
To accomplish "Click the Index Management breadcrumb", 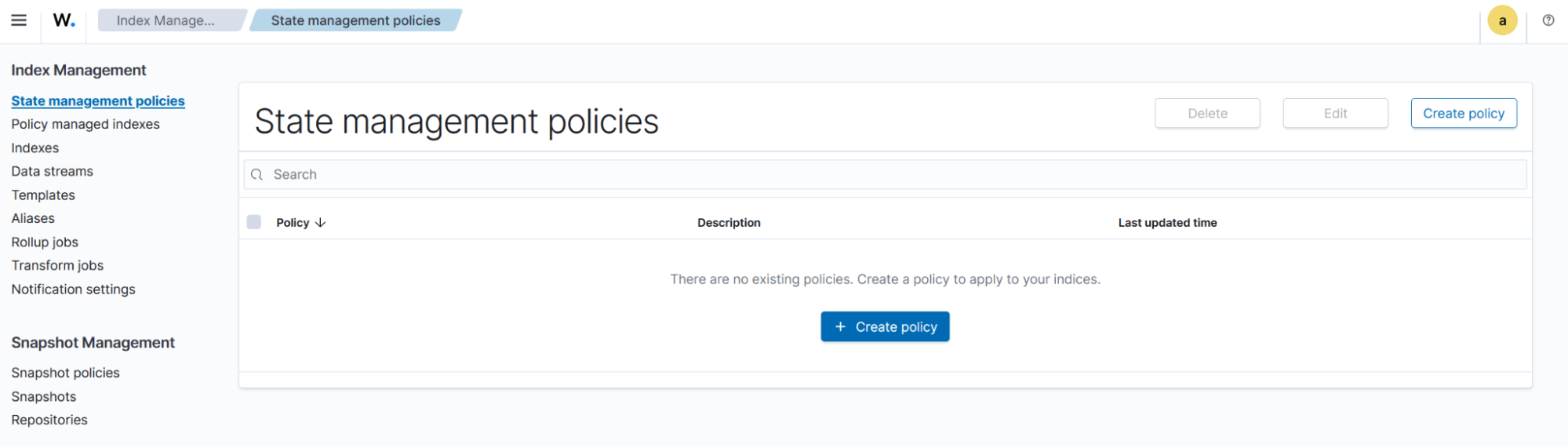I will [166, 20].
